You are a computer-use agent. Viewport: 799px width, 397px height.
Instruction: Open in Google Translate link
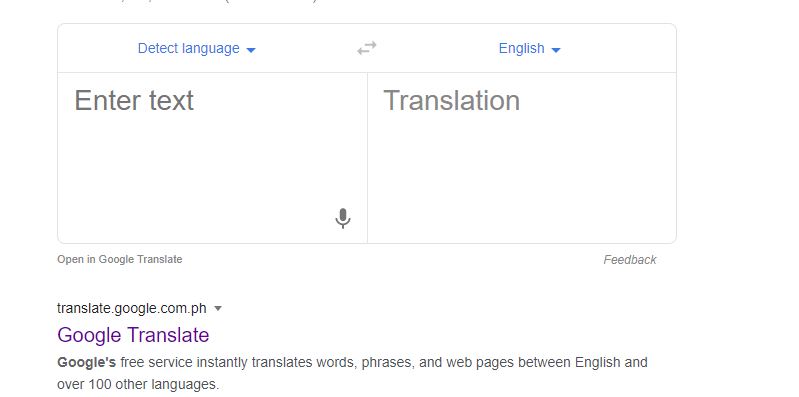click(x=120, y=259)
